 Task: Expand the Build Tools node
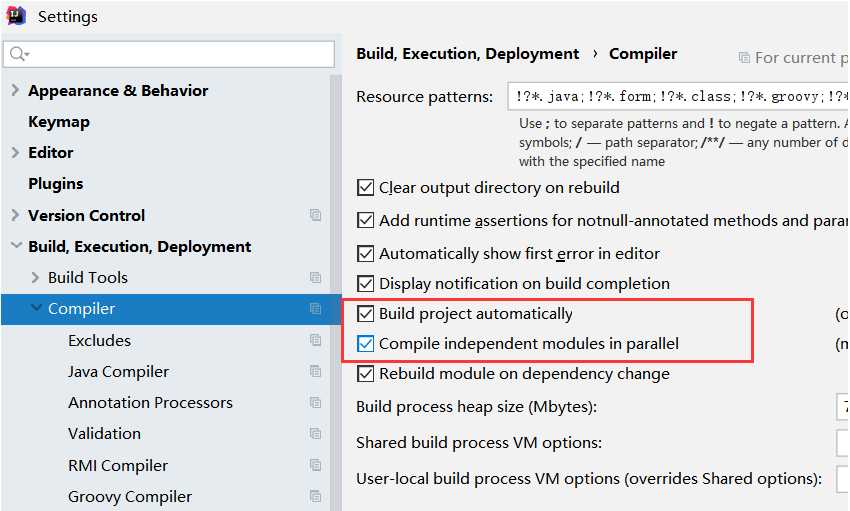point(36,278)
